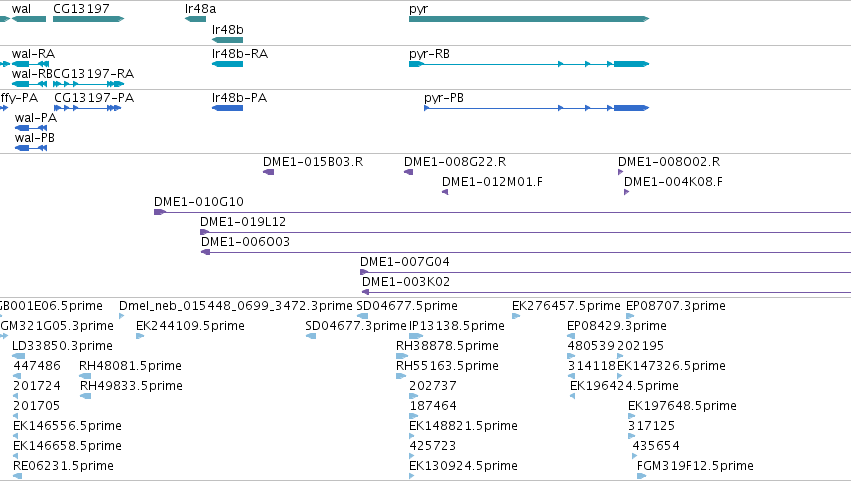Click the ffy-PA protein label

click(x=19, y=98)
